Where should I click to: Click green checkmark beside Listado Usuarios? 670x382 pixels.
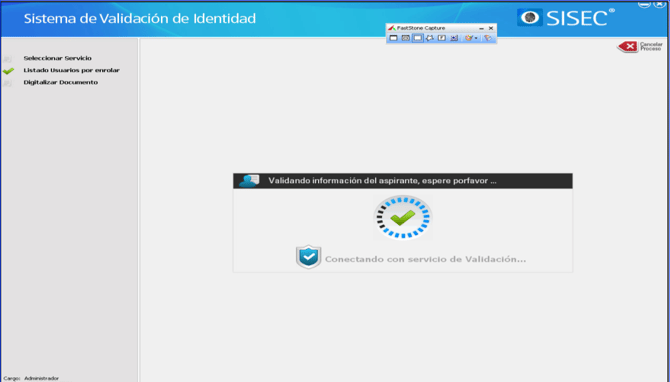8,71
